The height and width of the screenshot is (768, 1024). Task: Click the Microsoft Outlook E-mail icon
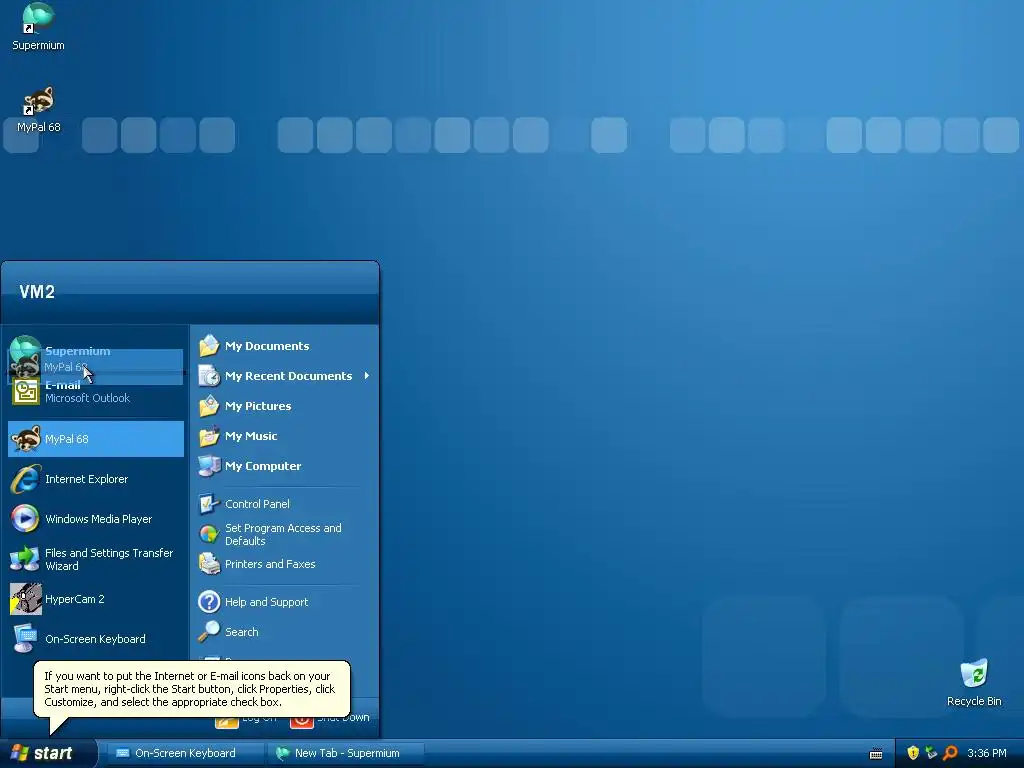coord(25,392)
